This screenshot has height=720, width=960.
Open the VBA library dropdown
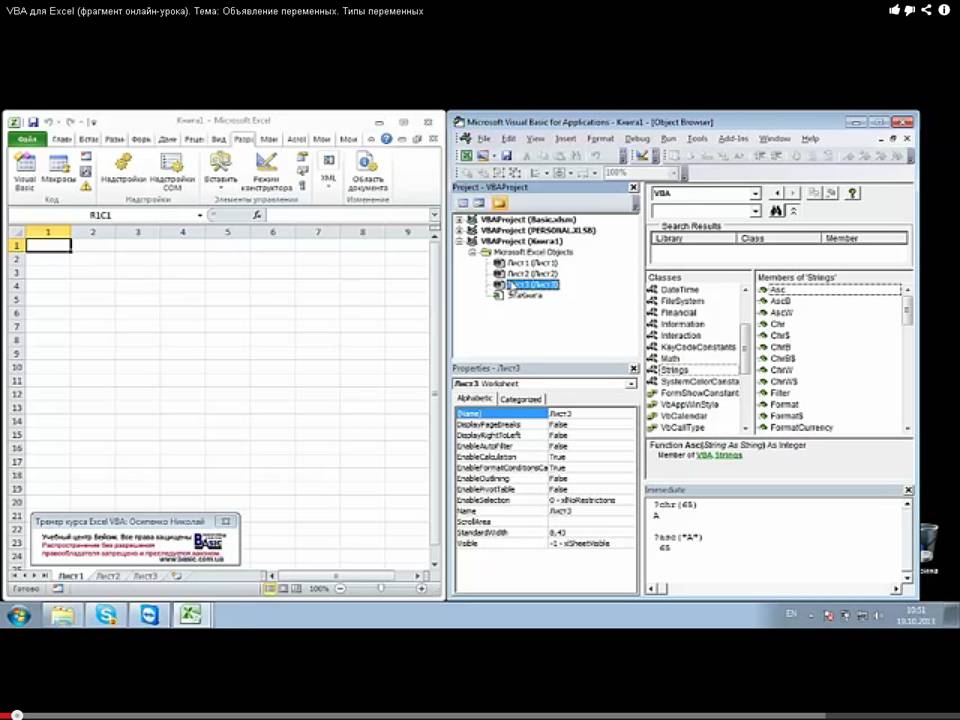[756, 193]
